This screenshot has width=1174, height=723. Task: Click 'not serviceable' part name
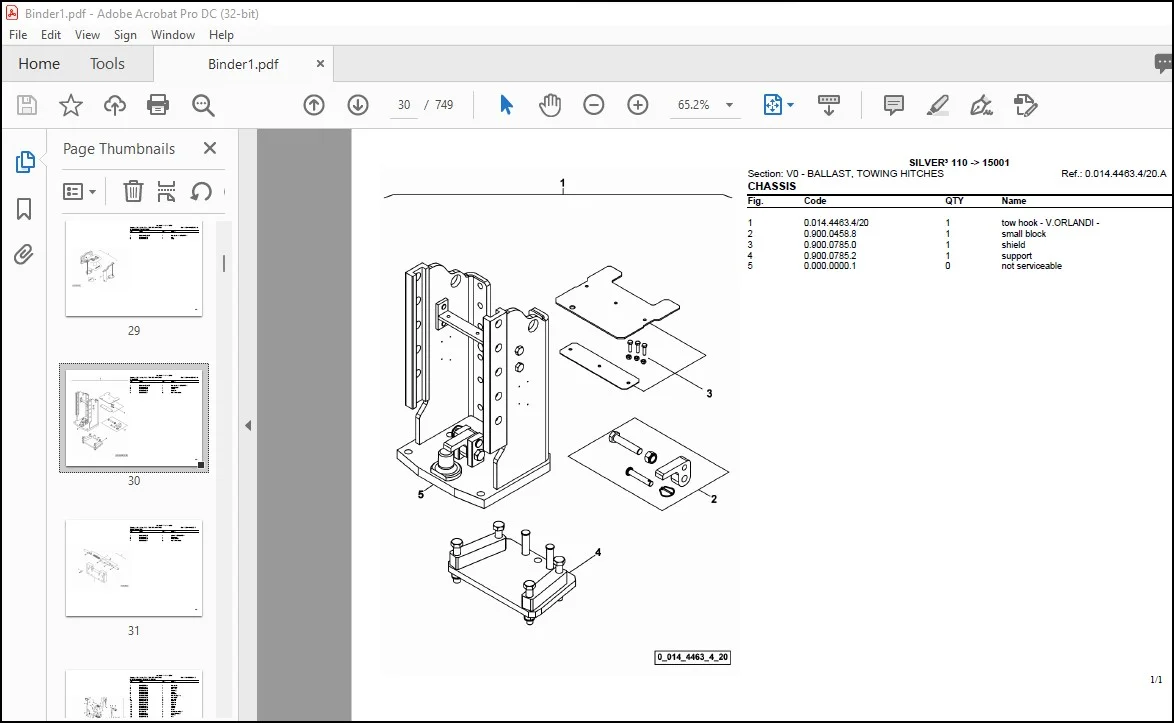pos(1031,266)
